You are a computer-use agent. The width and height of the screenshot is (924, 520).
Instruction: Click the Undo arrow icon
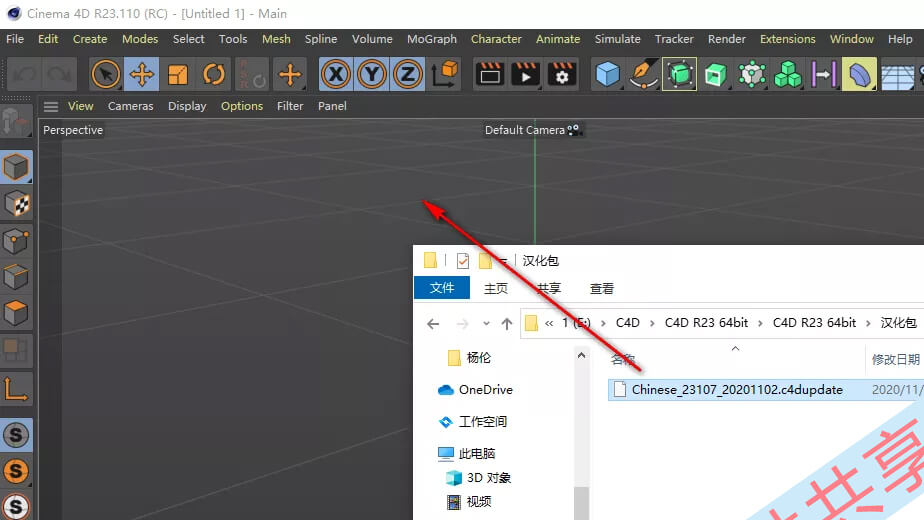pos(24,74)
